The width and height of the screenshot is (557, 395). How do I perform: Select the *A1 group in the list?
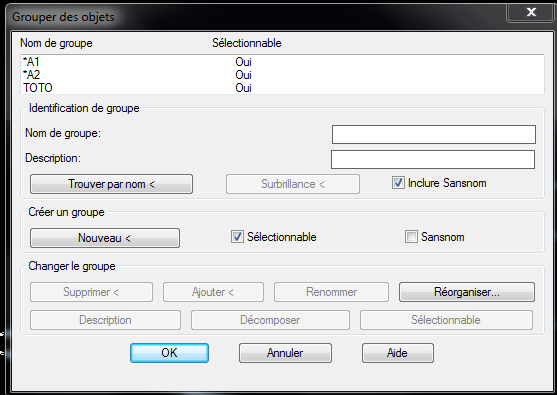point(282,62)
